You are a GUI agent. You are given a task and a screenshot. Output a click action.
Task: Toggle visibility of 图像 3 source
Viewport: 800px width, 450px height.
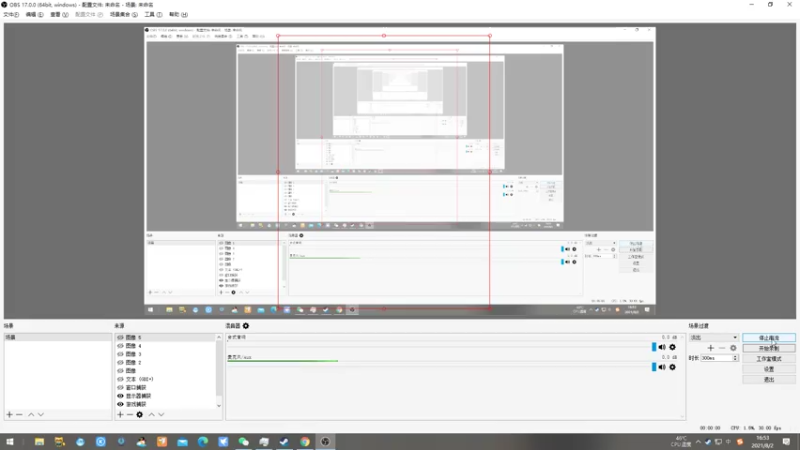pyautogui.click(x=120, y=354)
